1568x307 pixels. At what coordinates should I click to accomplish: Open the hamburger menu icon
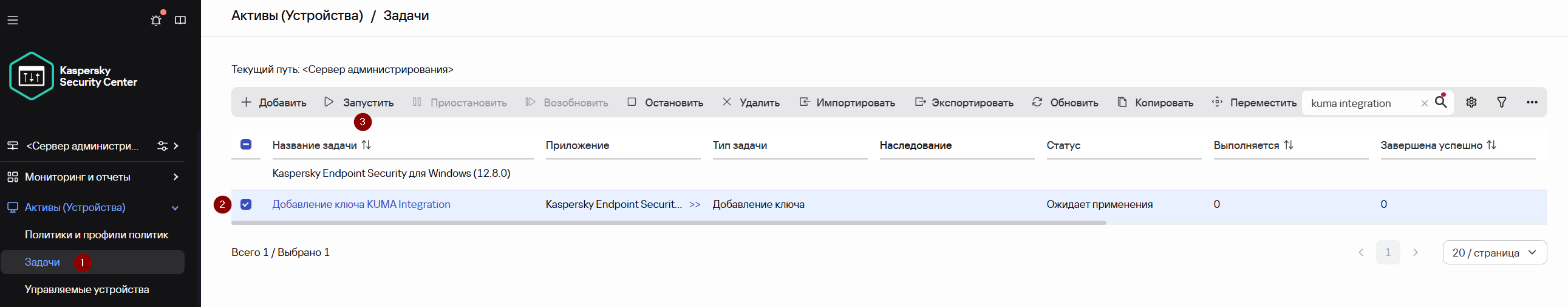coord(13,20)
